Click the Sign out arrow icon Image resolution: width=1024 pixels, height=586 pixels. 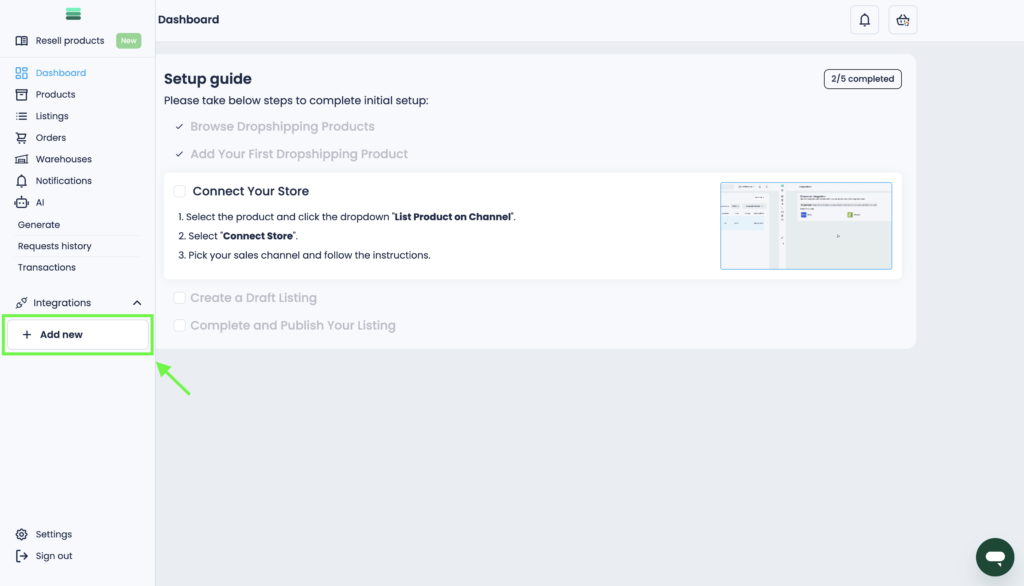[x=22, y=556]
